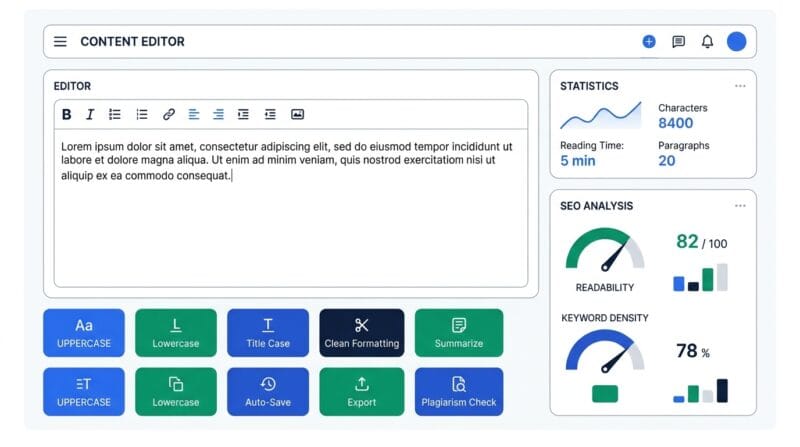
Task: Insert a numbered list
Action: [x=142, y=114]
